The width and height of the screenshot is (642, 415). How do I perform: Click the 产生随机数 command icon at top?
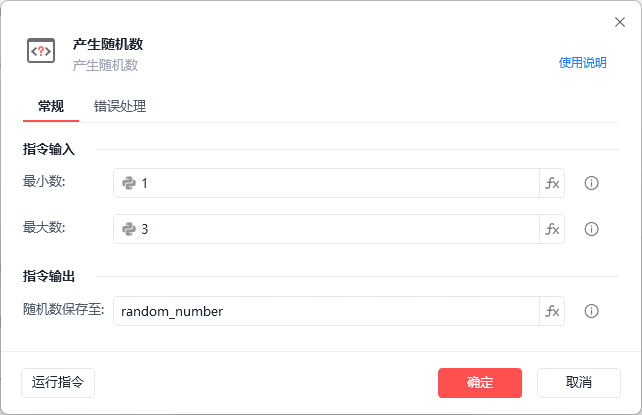click(41, 50)
